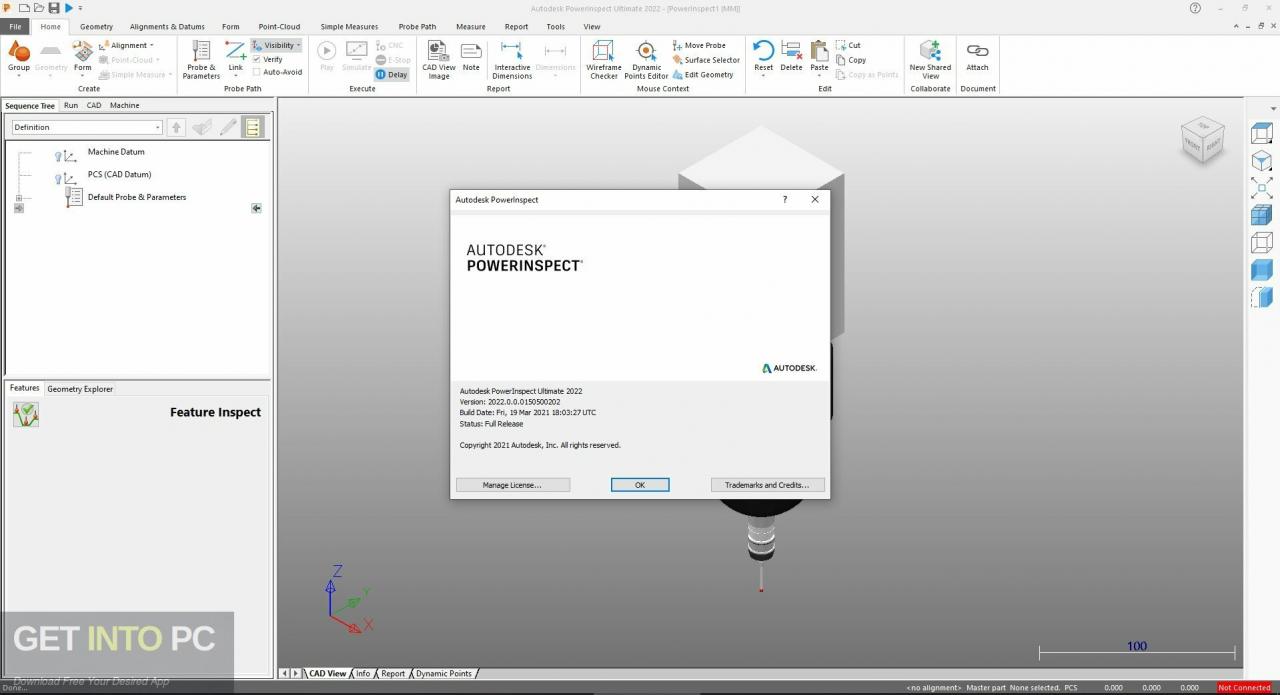Open the Group tool in Create section

click(19, 58)
